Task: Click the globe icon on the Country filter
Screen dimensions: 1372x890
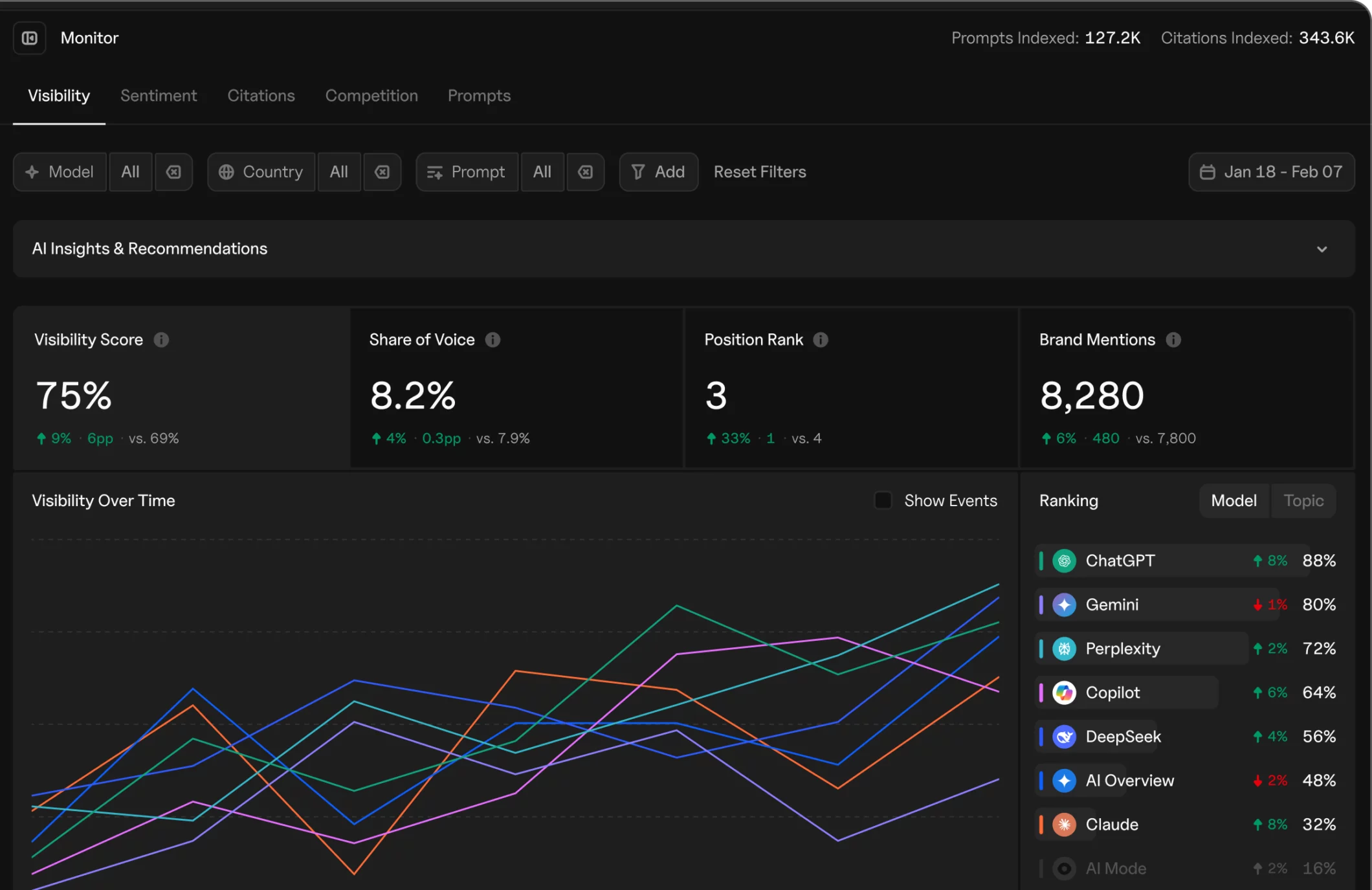Action: tap(227, 172)
